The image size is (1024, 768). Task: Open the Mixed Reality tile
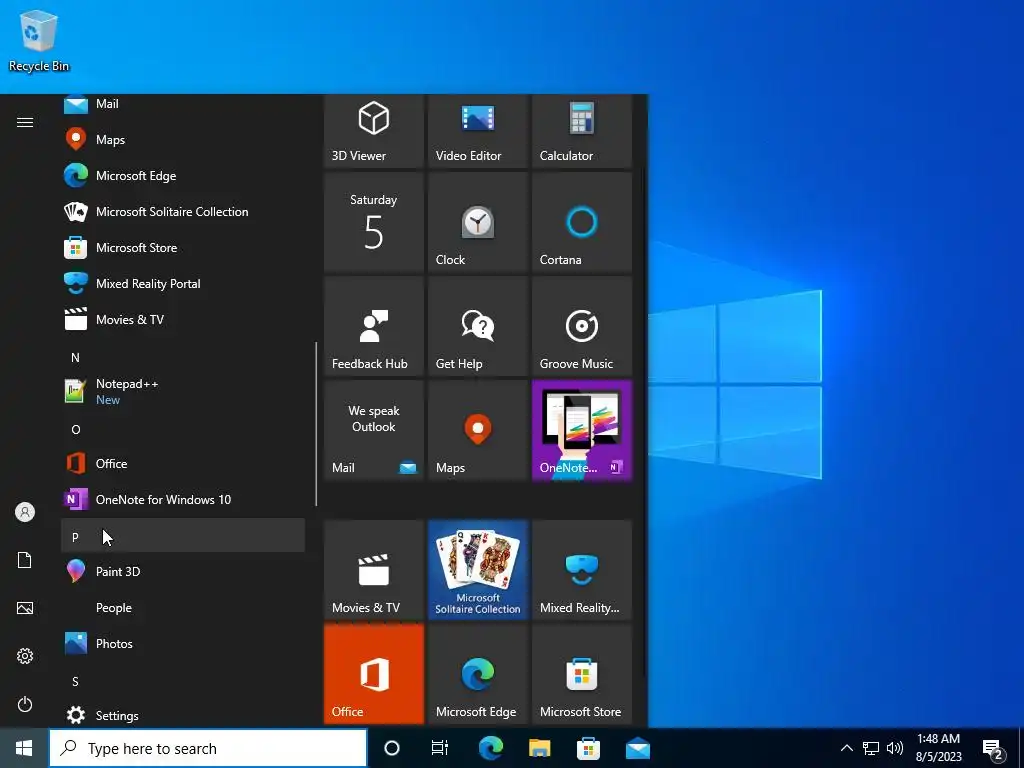581,569
